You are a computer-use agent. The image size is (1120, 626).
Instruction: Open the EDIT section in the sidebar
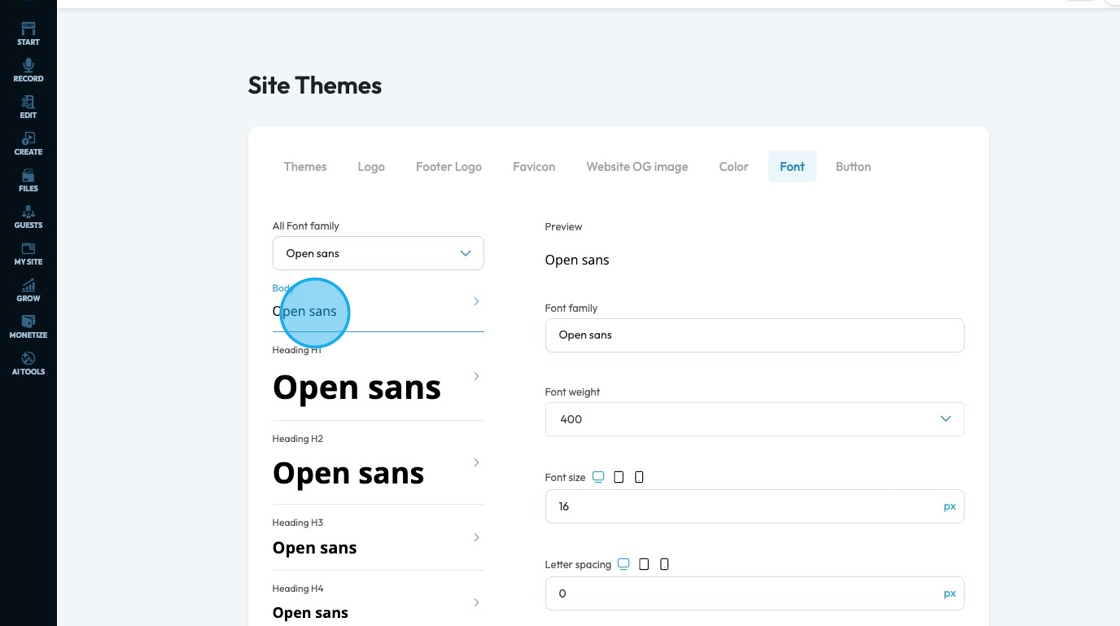29,106
